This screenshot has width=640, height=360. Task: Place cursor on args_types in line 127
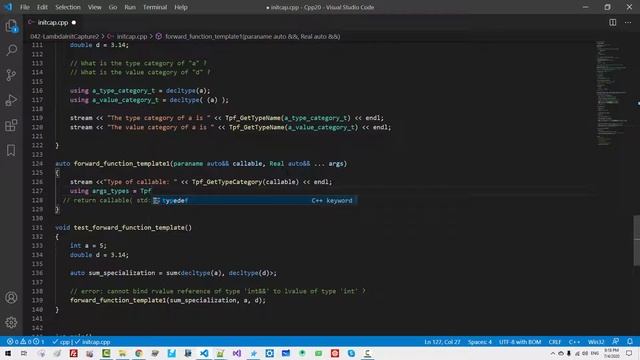click(x=110, y=191)
